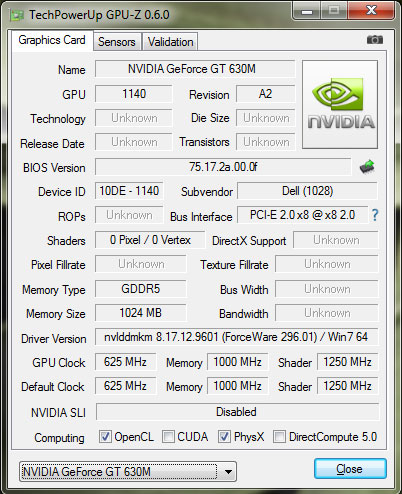
Task: Click the Default Clock row Shader 1250 MHz field
Action: 347,386
